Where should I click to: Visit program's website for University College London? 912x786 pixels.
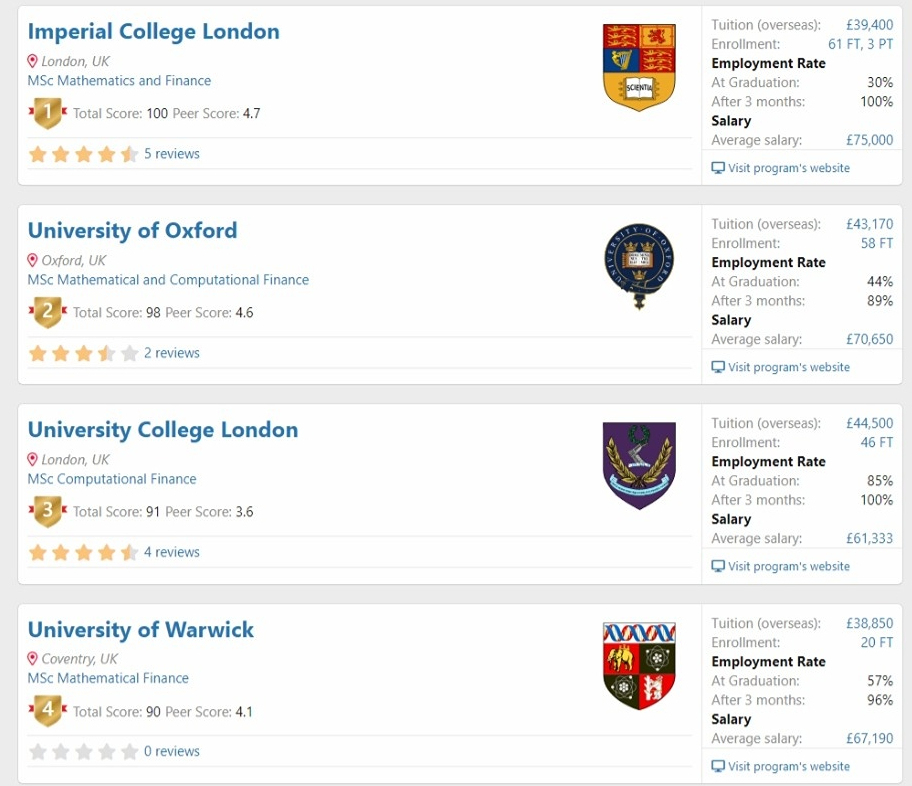[781, 566]
